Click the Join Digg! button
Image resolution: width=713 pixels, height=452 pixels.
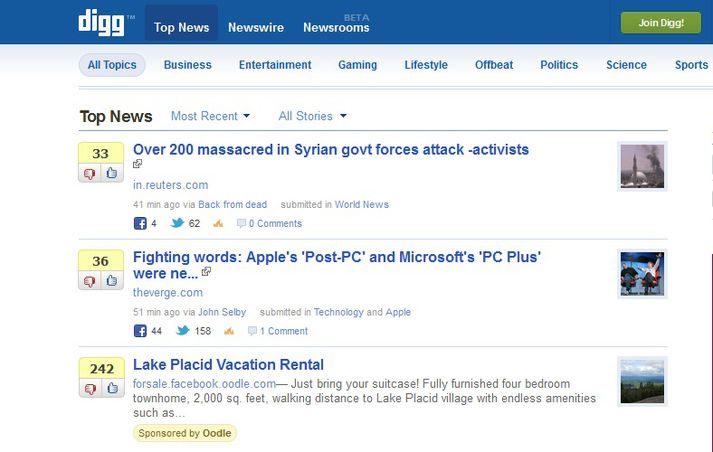click(x=661, y=23)
